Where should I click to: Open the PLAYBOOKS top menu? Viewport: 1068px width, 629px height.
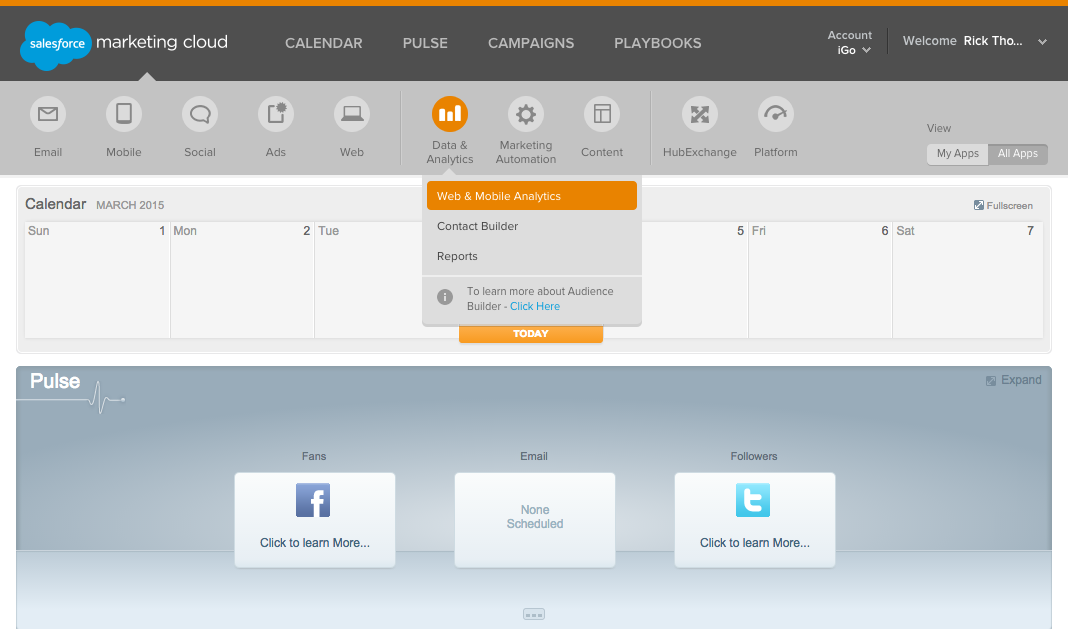(x=658, y=43)
